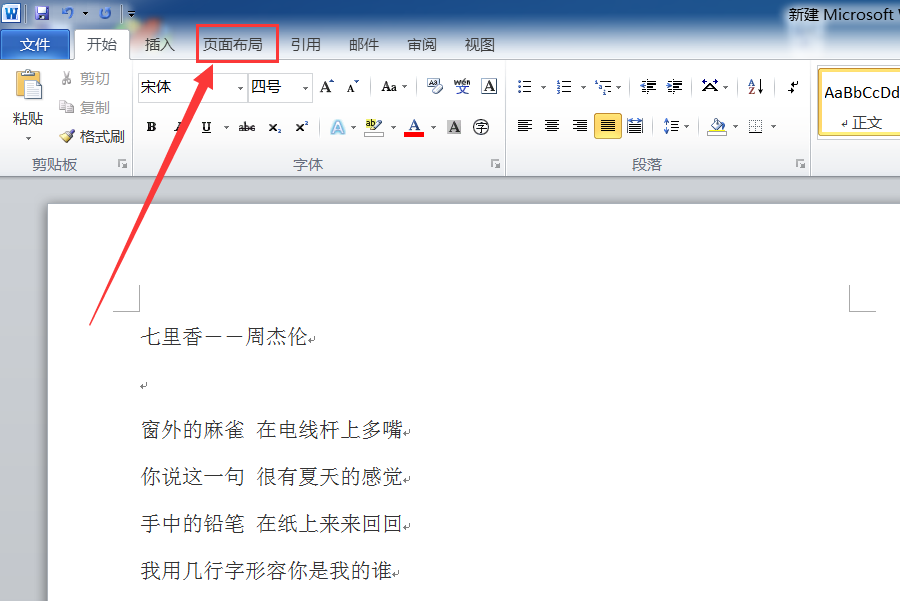Open the 段落 dialog launcher
Viewport: 900px width, 601px height.
tap(800, 164)
